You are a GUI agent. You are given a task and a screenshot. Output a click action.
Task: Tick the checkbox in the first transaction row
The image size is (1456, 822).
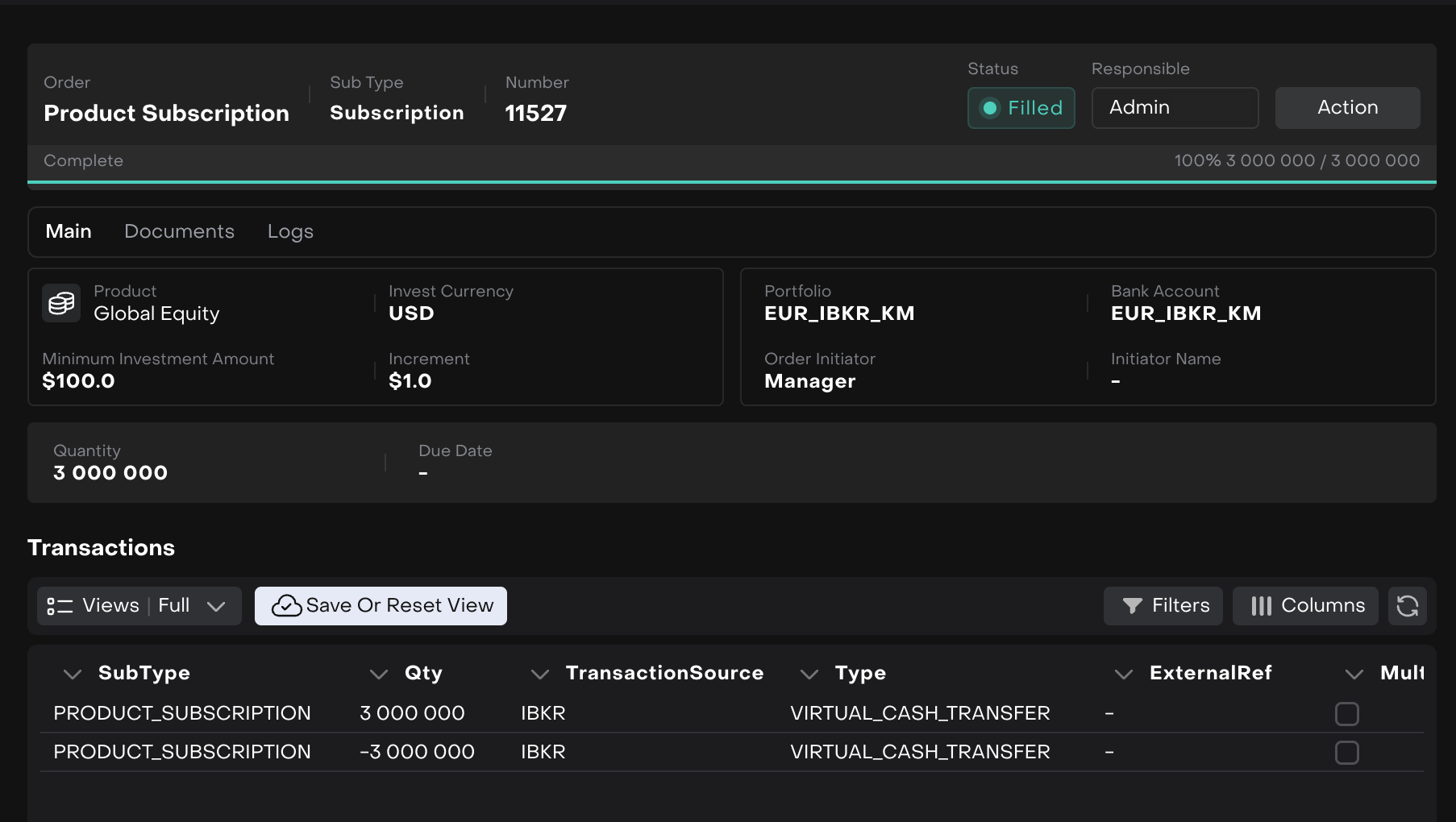click(1346, 714)
